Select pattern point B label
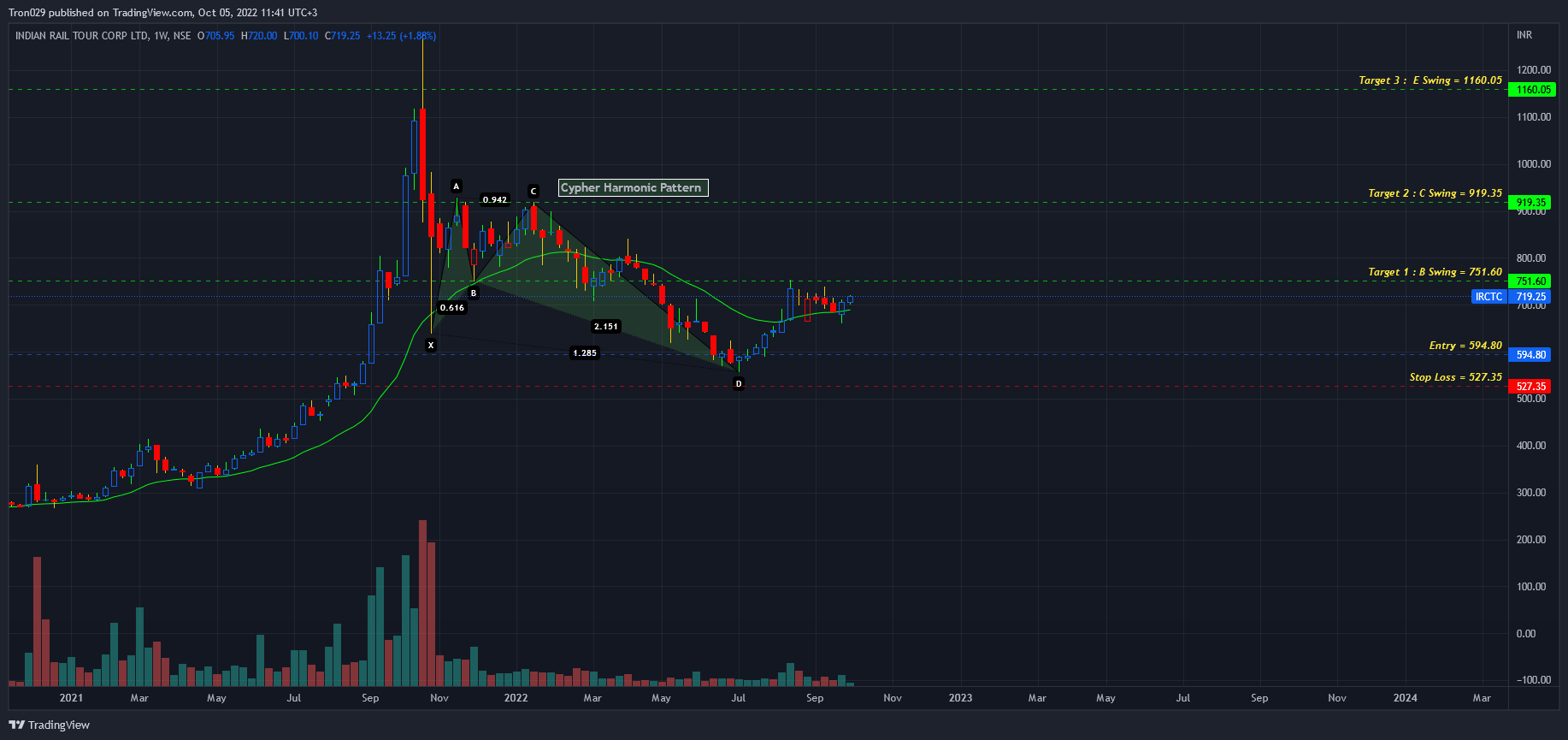 [x=474, y=293]
